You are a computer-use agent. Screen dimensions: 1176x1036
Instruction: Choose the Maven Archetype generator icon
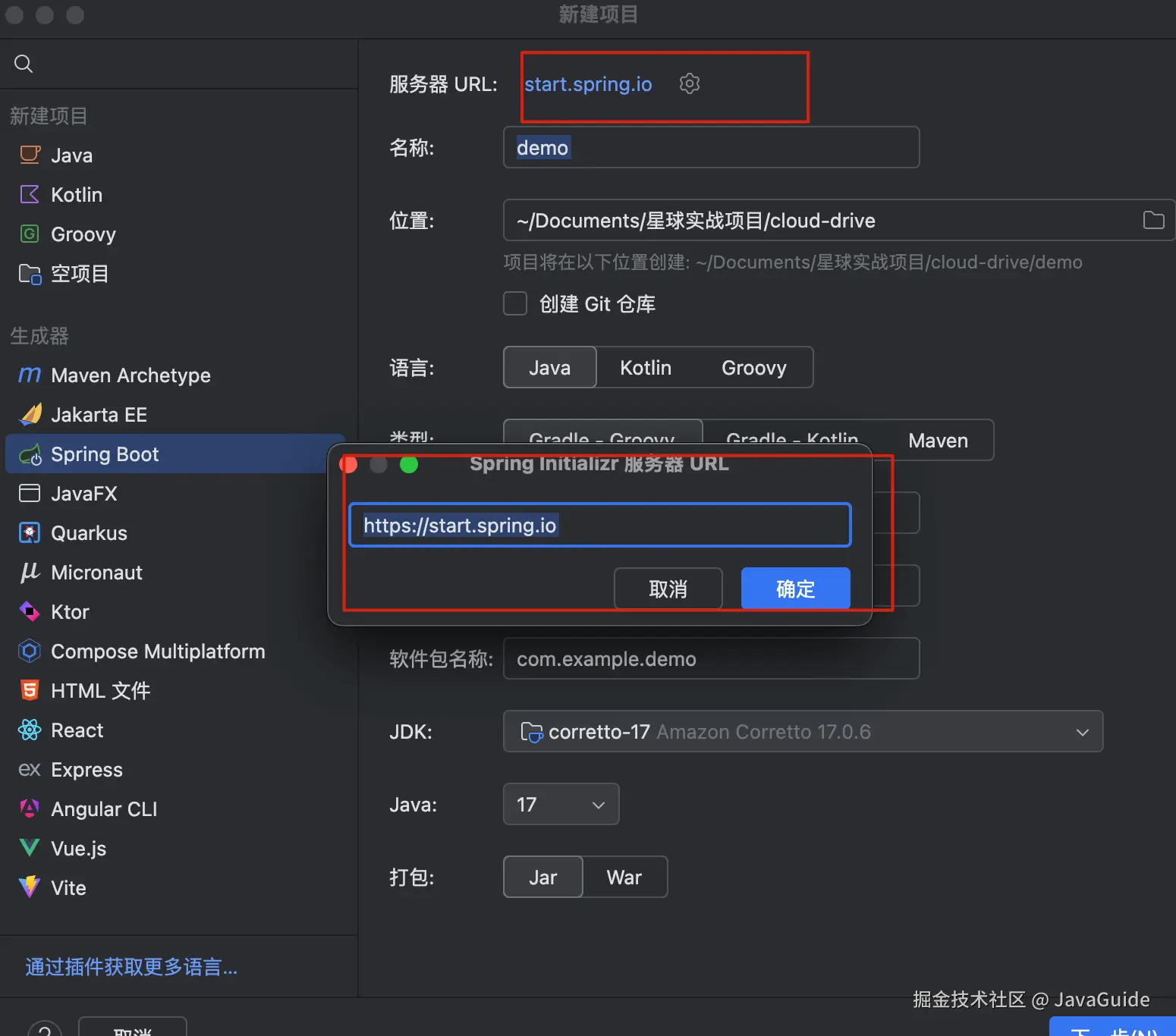coord(30,375)
